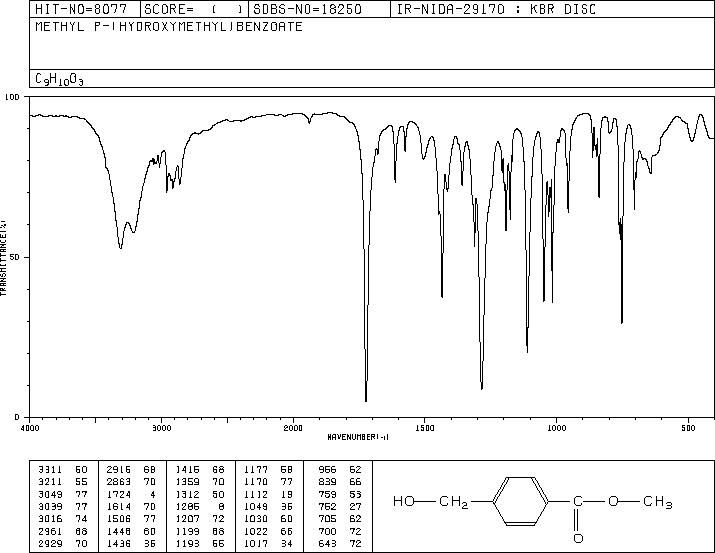Click the SDBS-NO=18250 label

[307, 9]
